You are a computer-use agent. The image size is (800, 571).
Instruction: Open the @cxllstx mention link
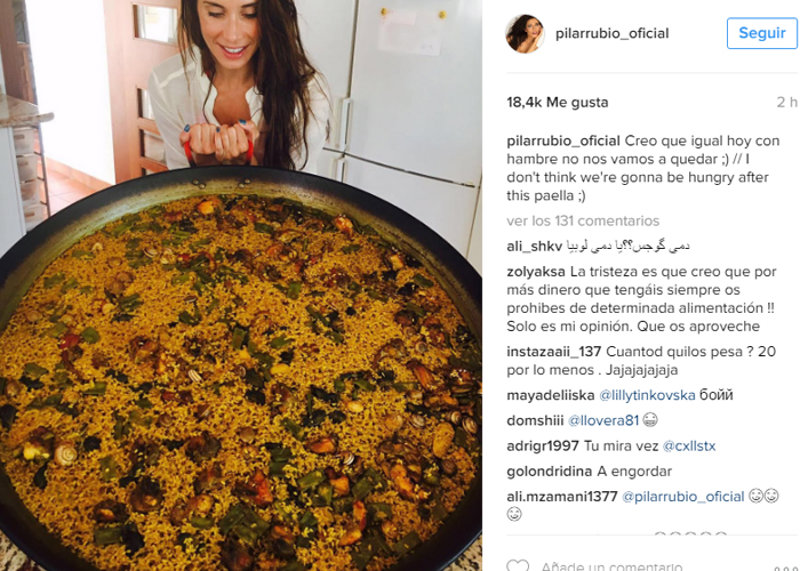click(689, 446)
